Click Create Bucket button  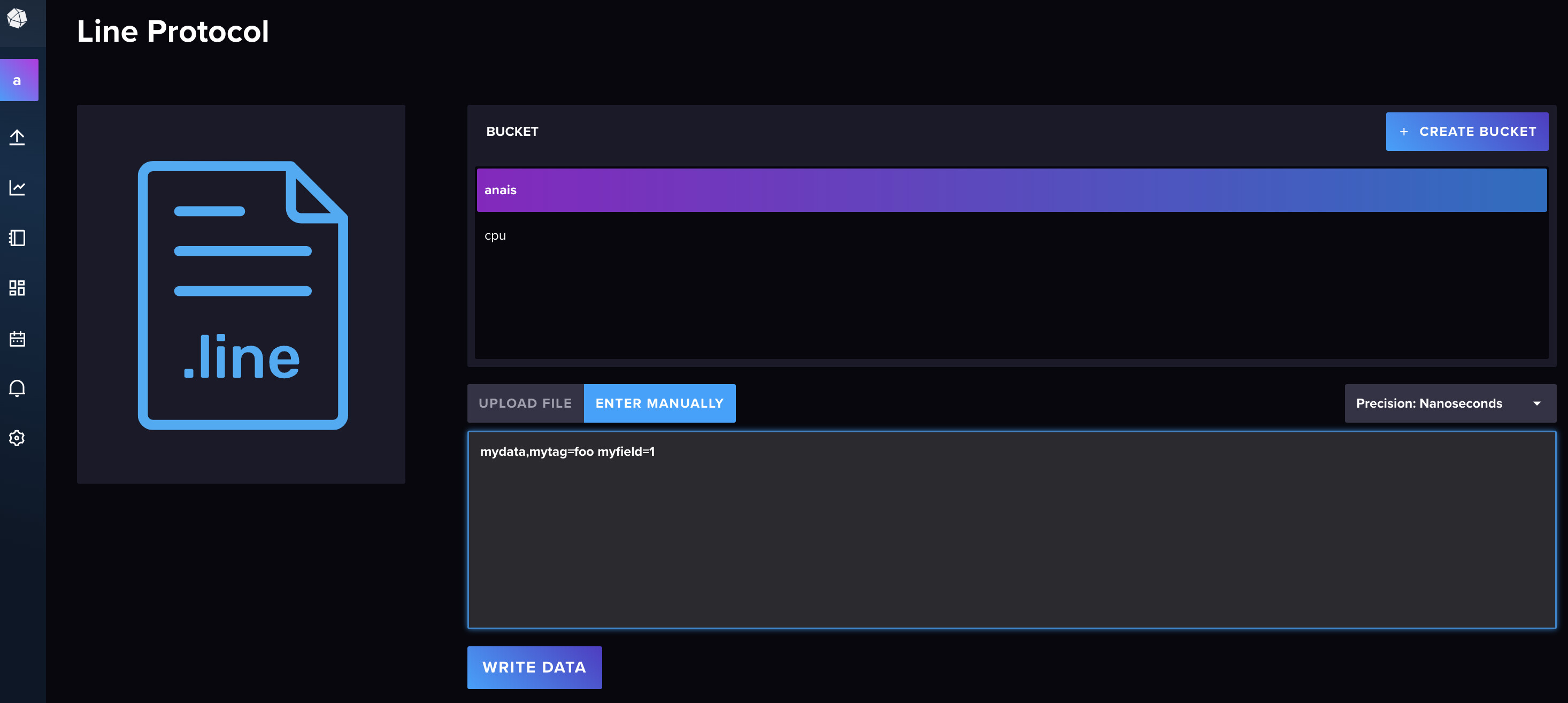coord(1467,132)
